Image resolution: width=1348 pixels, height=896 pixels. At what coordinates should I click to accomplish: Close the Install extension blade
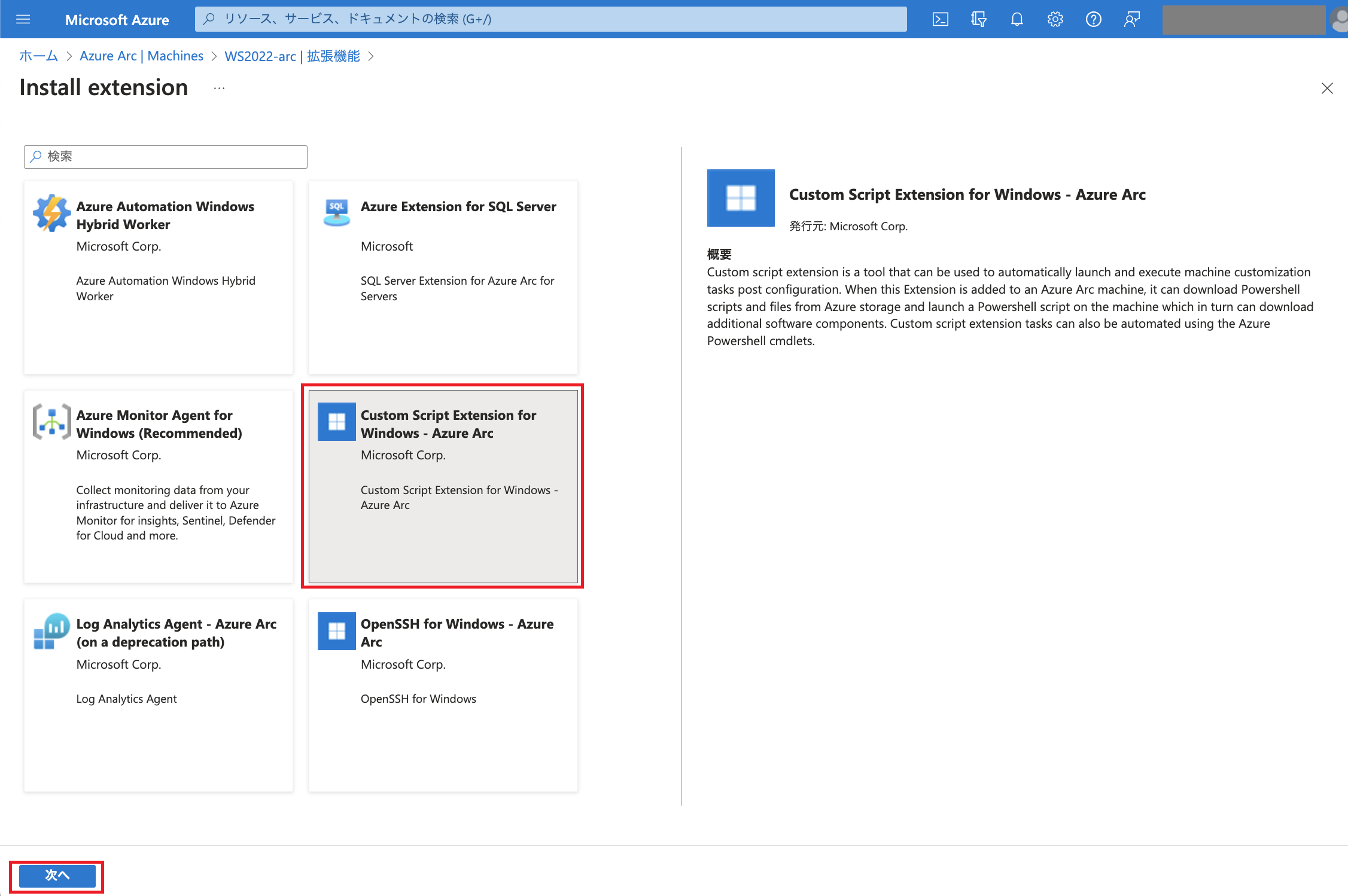click(x=1326, y=89)
